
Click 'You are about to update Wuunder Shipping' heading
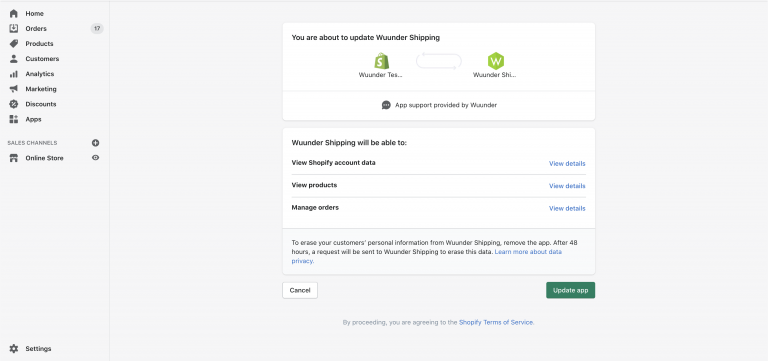pyautogui.click(x=365, y=38)
